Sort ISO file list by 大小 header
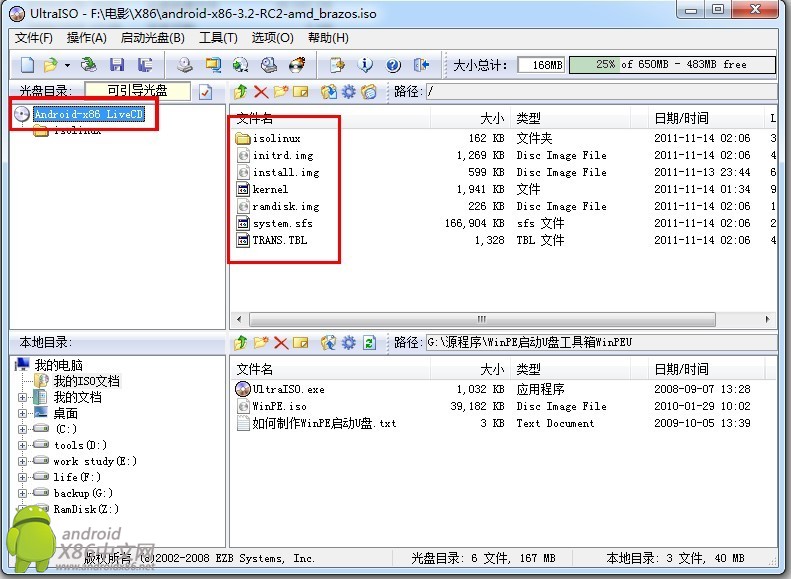 click(470, 119)
